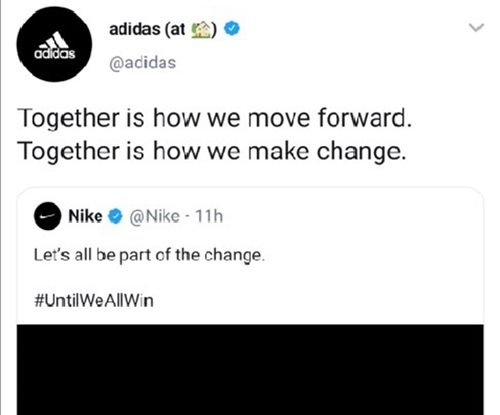Follow the #UntilWeAllWin hashtag
The image size is (500, 415).
[x=94, y=300]
